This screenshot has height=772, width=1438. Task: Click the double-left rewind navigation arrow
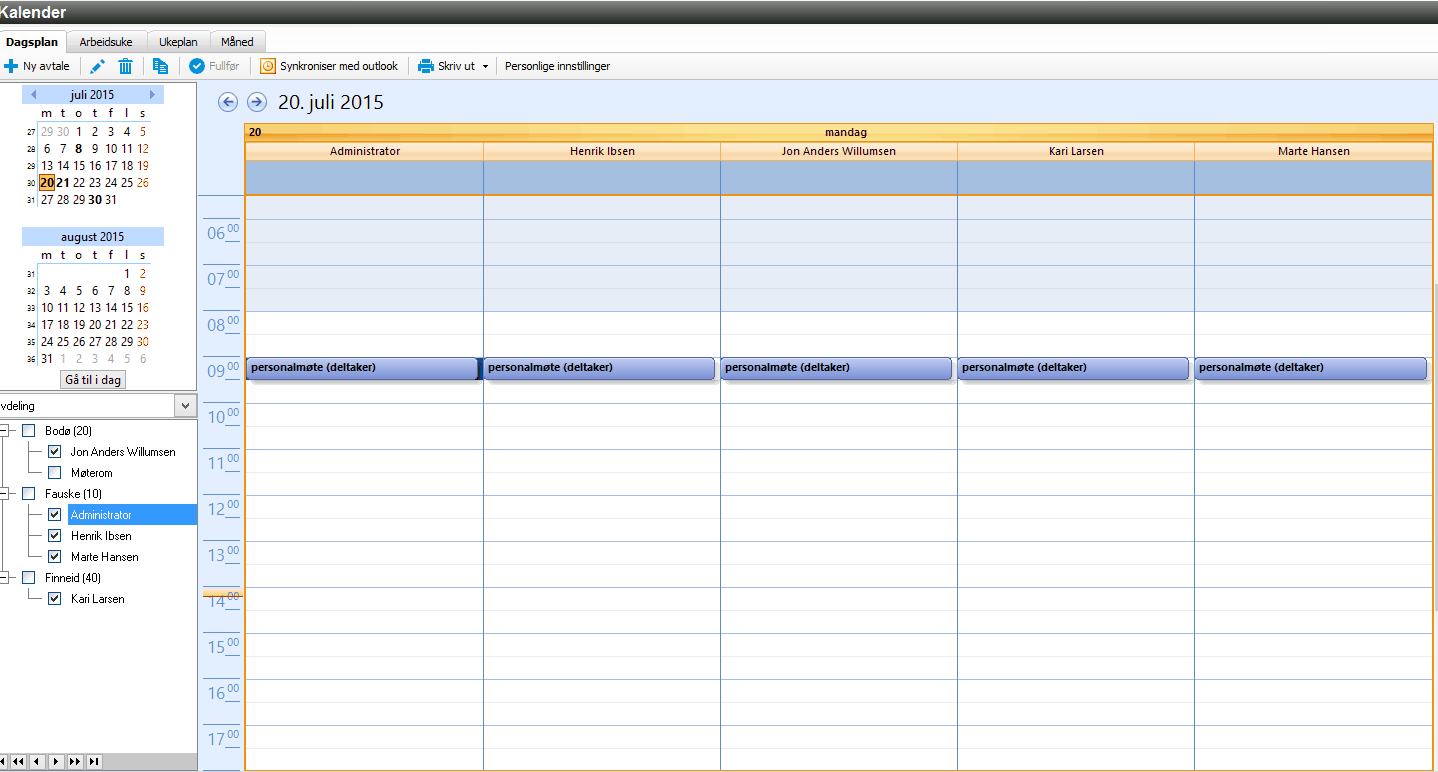click(20, 762)
